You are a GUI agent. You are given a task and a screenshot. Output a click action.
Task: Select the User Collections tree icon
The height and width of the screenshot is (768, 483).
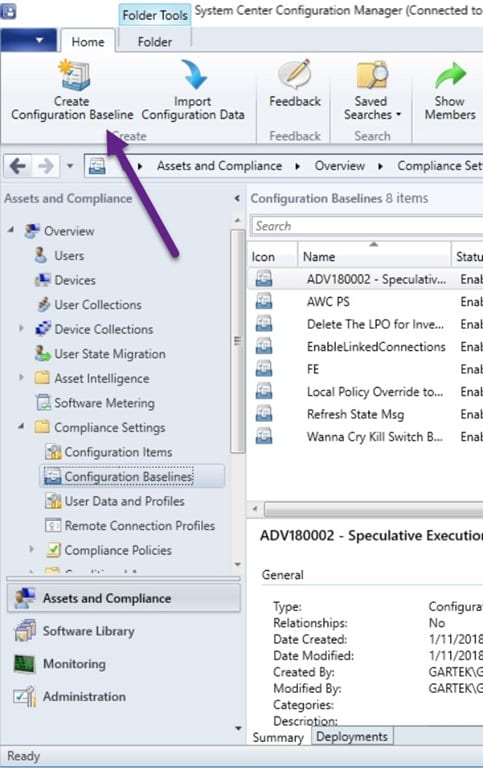[x=44, y=305]
